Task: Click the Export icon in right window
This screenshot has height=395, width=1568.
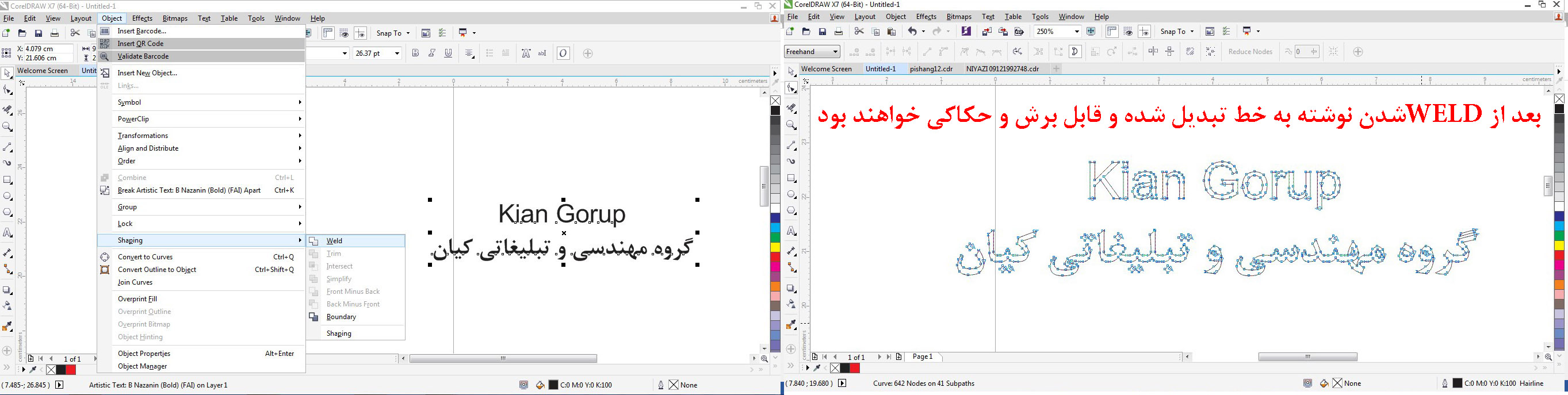Action: click(x=1003, y=32)
